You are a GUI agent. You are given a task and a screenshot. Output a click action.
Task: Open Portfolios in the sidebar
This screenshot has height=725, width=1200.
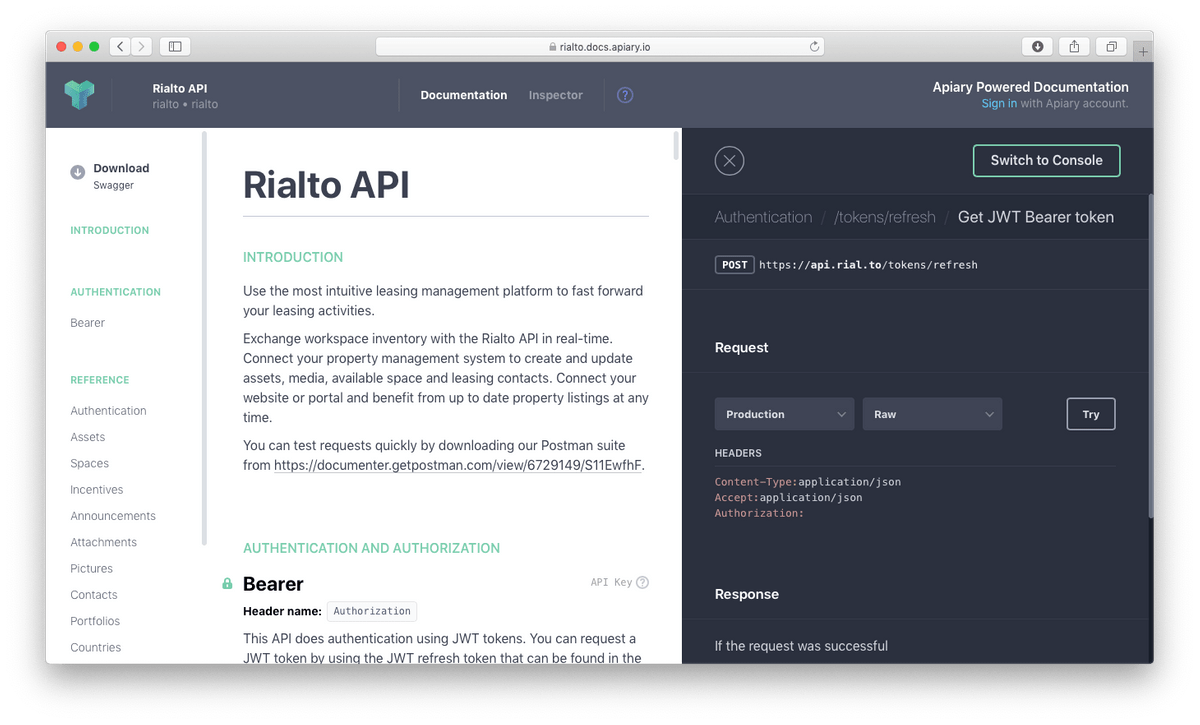95,621
